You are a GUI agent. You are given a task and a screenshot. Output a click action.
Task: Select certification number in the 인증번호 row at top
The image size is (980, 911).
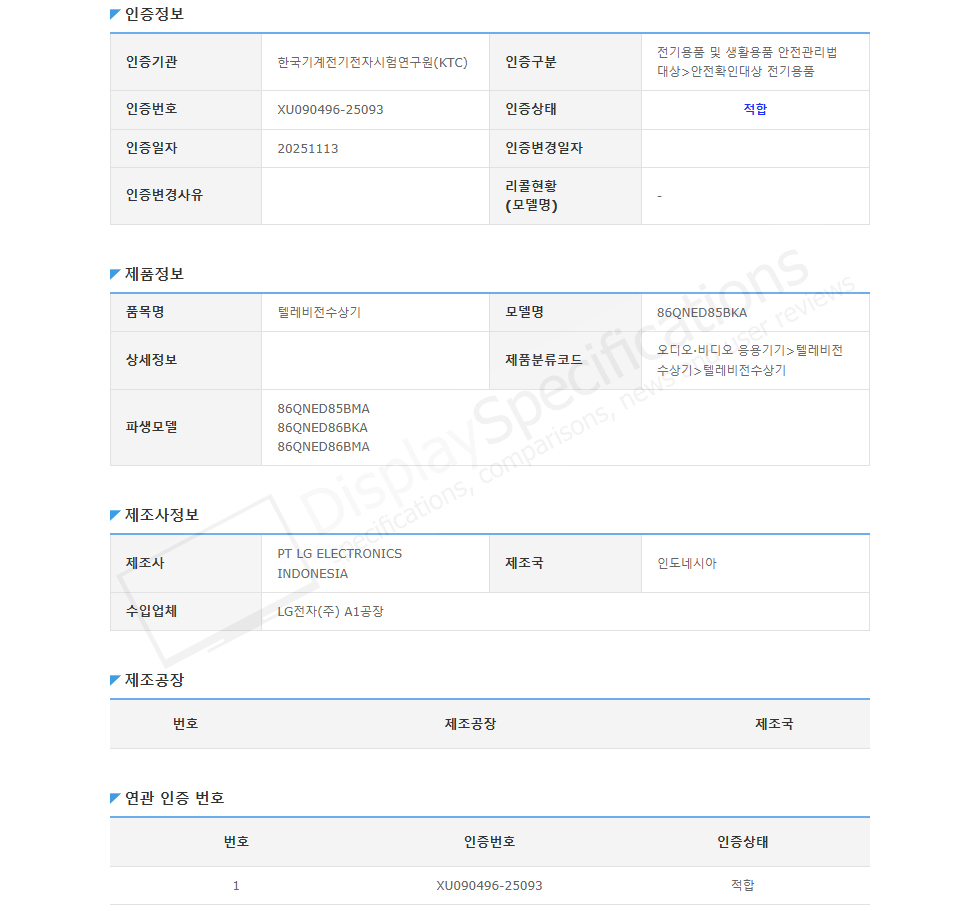click(330, 110)
